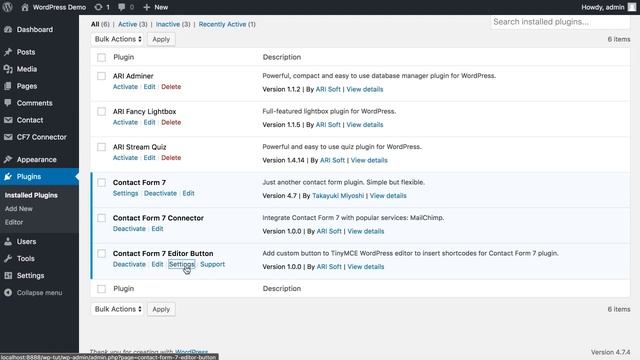Sort by the Plugin column header
This screenshot has width=640, height=360.
(x=124, y=57)
